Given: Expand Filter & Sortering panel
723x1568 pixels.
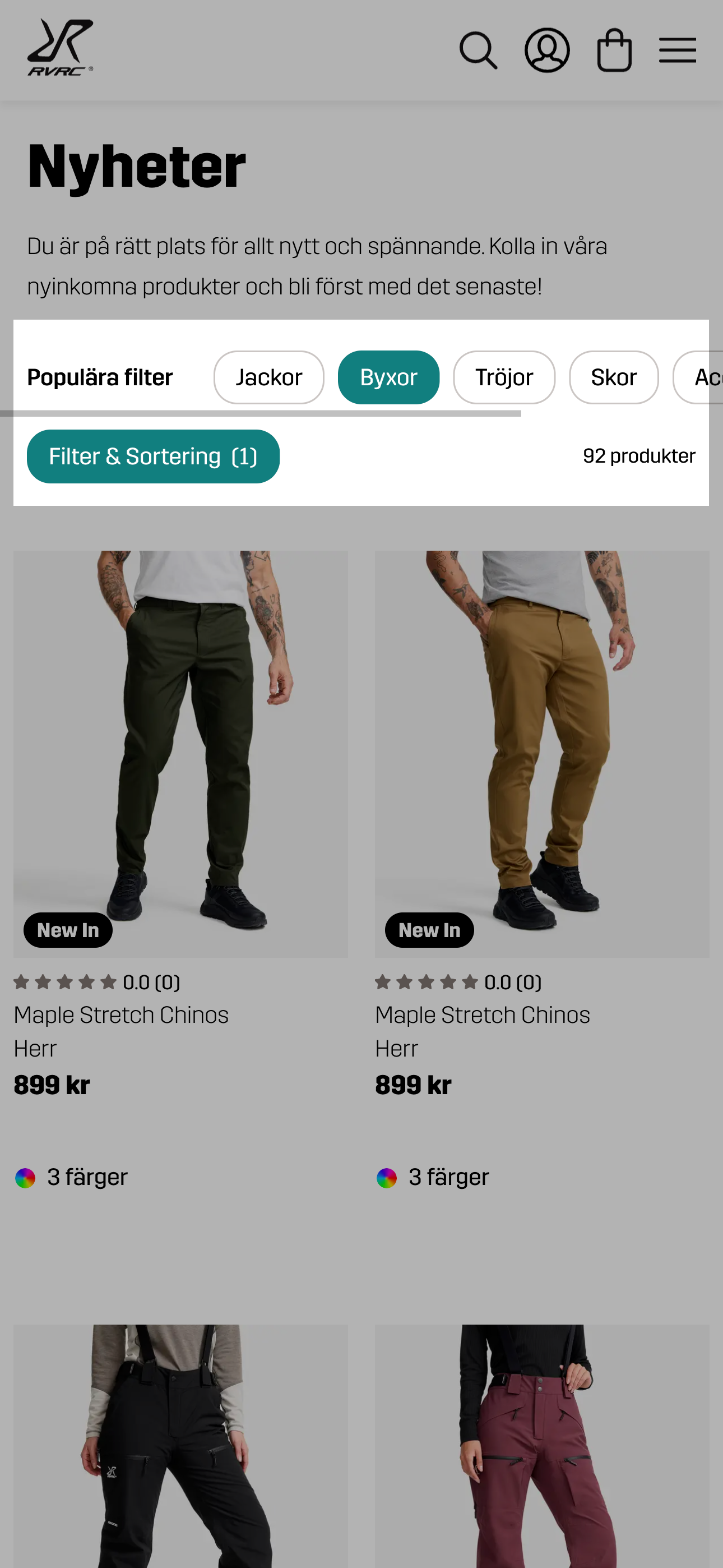Looking at the screenshot, I should 153,456.
